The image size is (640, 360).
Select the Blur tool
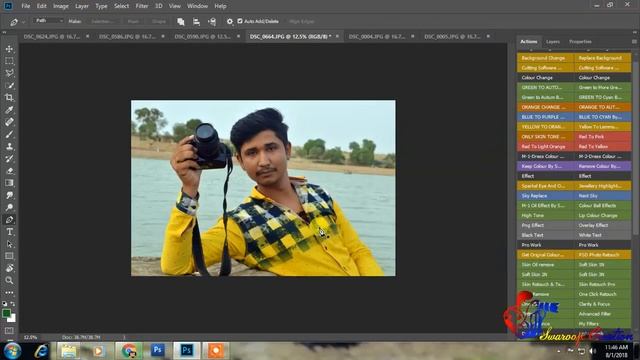(9, 195)
